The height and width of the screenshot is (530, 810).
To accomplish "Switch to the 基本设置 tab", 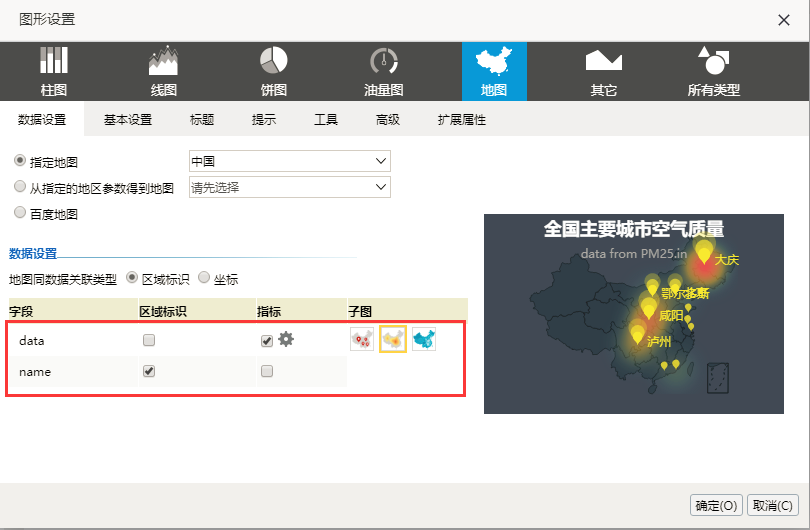I will 128,120.
